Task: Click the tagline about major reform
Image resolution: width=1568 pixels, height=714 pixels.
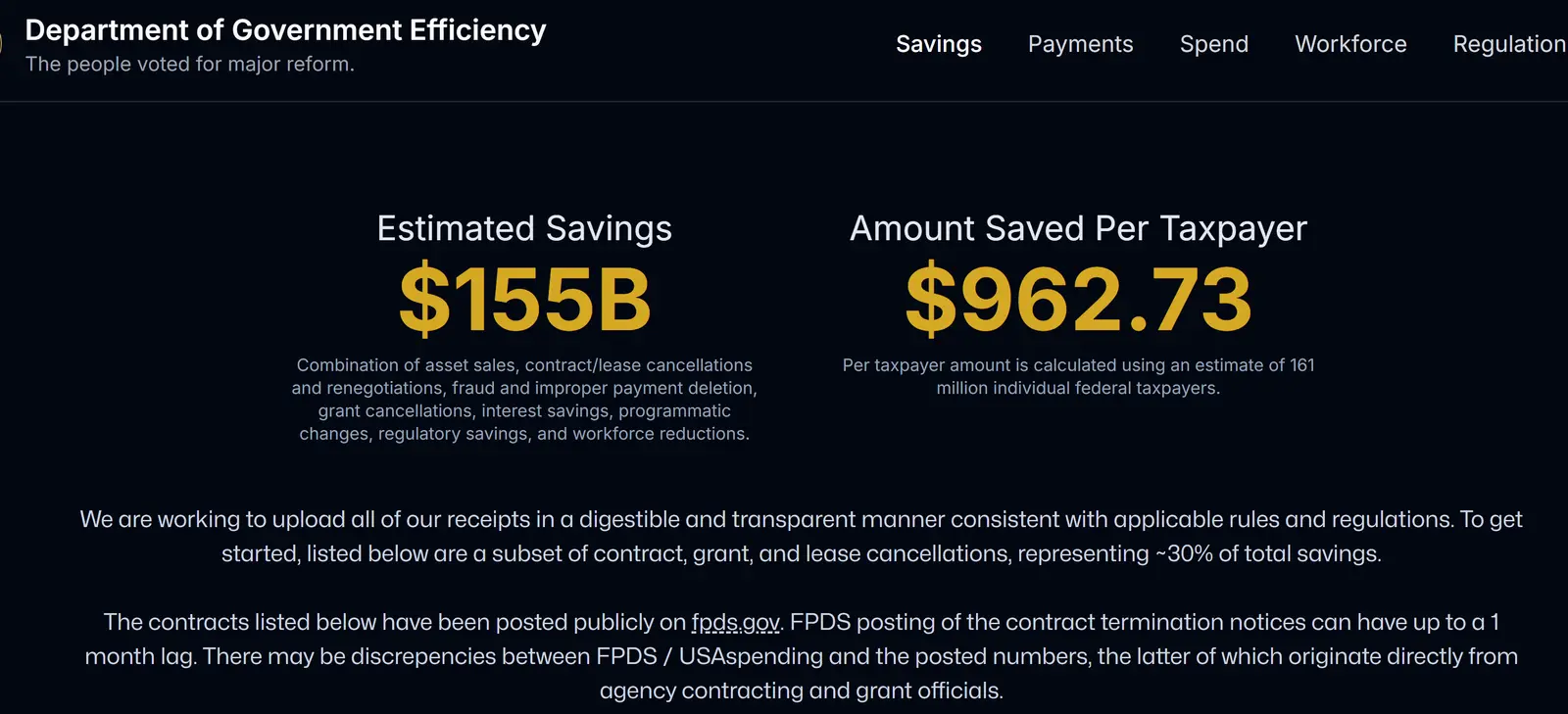Action: (190, 65)
